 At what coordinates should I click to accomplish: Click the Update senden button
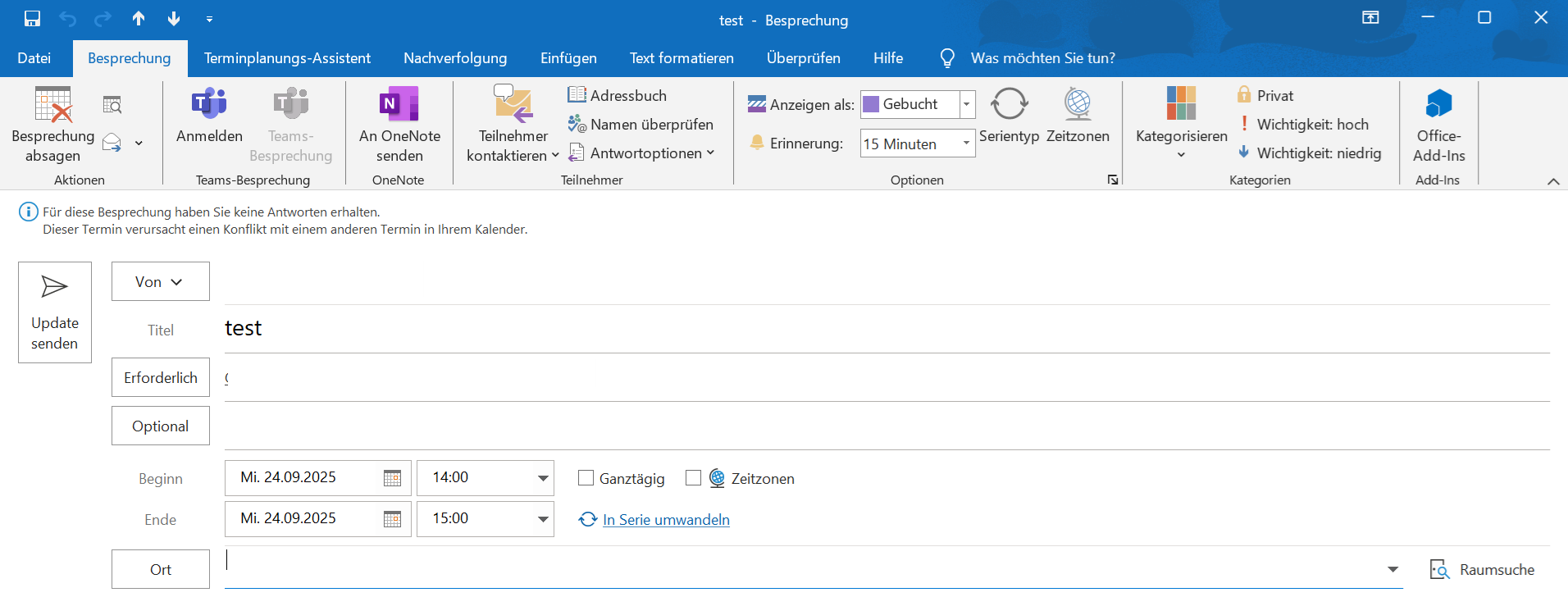pyautogui.click(x=55, y=312)
